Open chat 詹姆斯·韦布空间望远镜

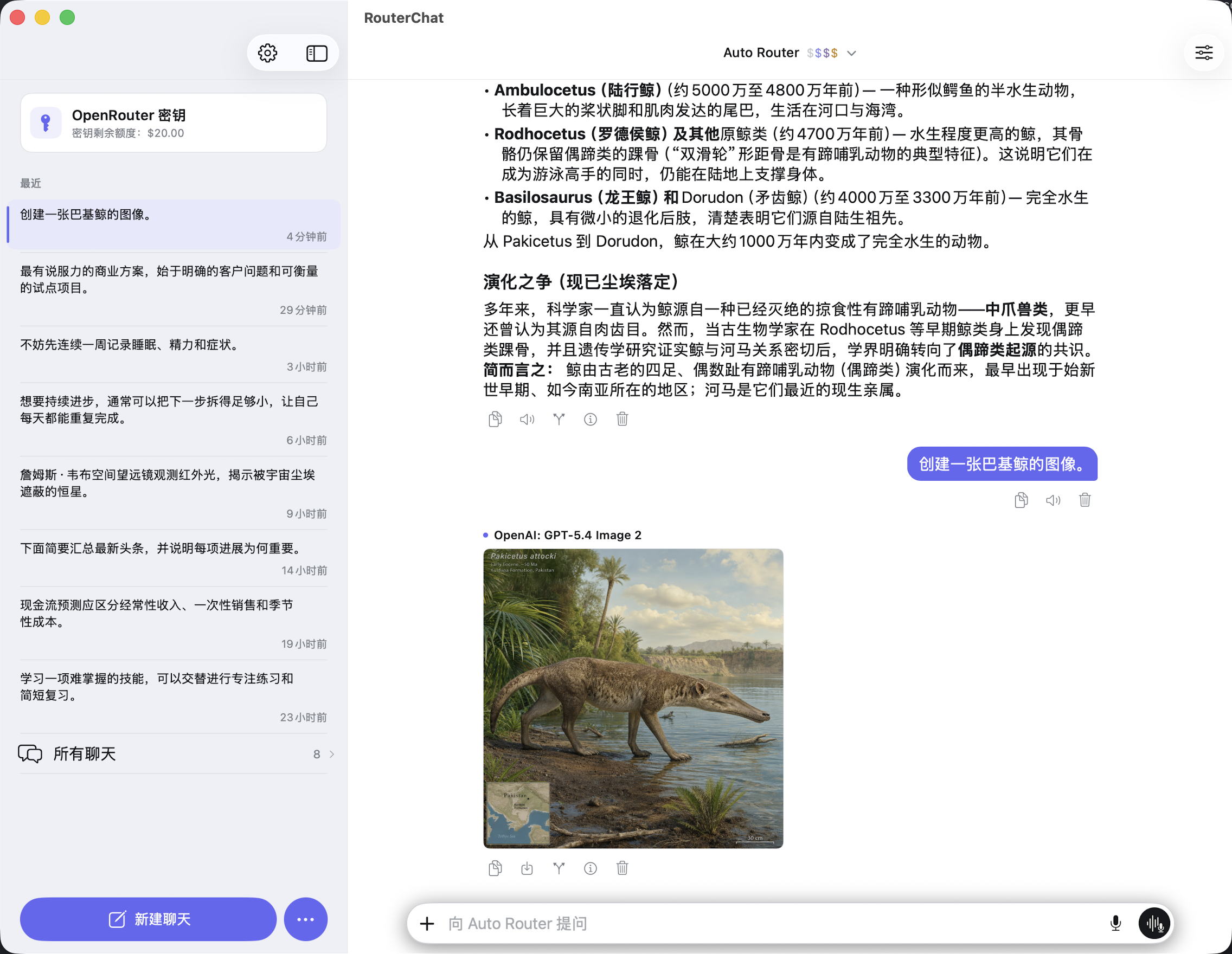(174, 493)
